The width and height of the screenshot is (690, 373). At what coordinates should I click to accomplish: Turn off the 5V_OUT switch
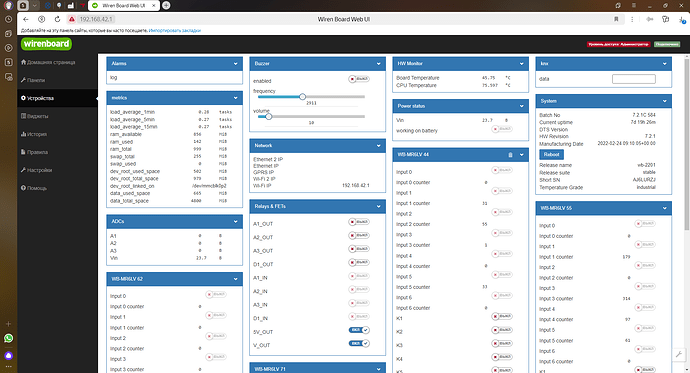tap(359, 330)
